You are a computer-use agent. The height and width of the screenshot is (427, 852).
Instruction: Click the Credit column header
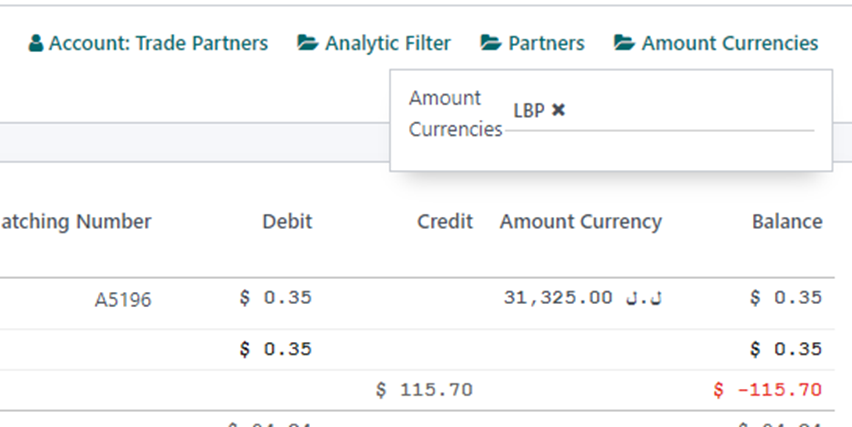tap(445, 222)
